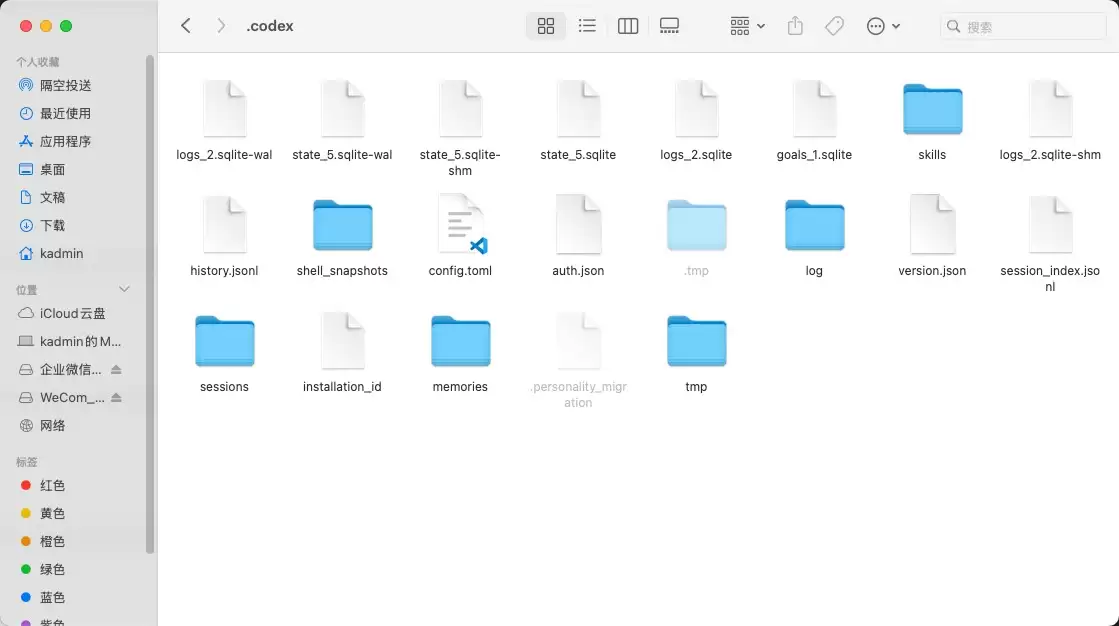
Task: Select the log folder
Action: click(814, 236)
